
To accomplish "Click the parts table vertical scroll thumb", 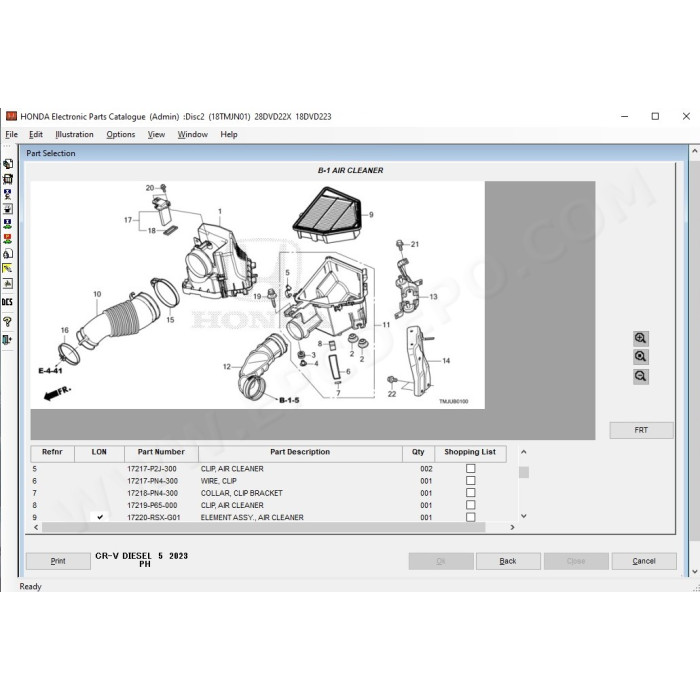I will (x=524, y=472).
